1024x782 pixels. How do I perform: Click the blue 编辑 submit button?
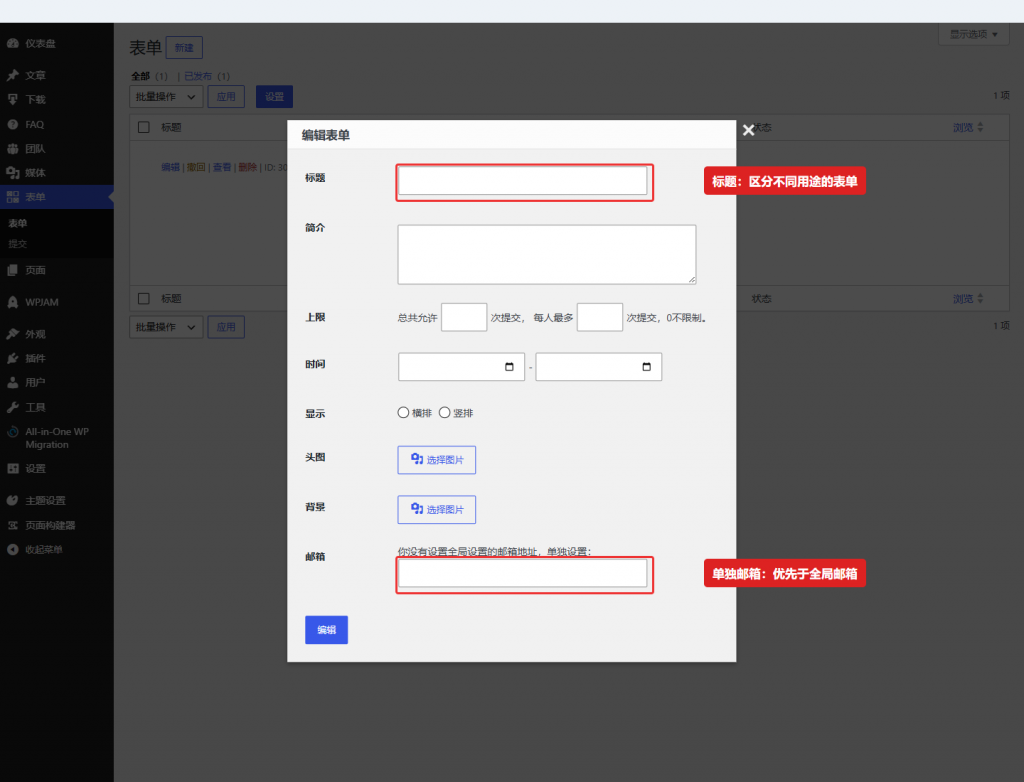tap(327, 630)
